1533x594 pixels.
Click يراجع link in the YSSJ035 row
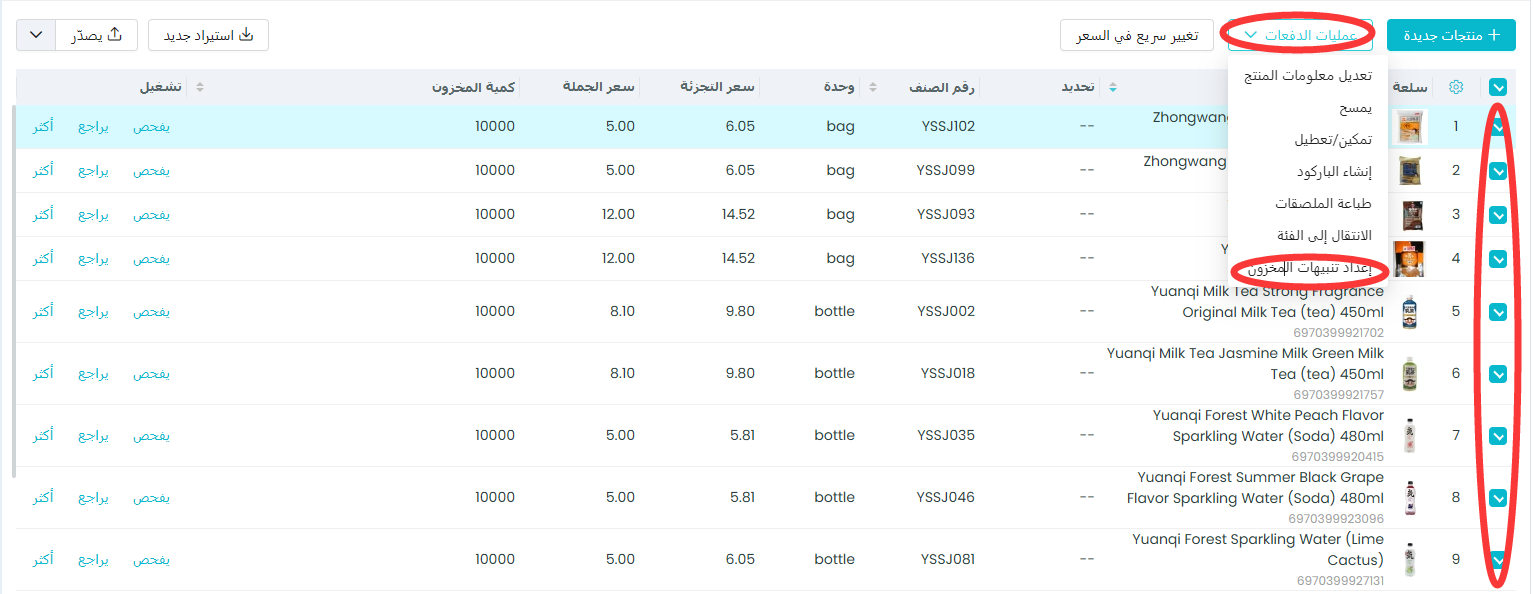pyautogui.click(x=93, y=435)
